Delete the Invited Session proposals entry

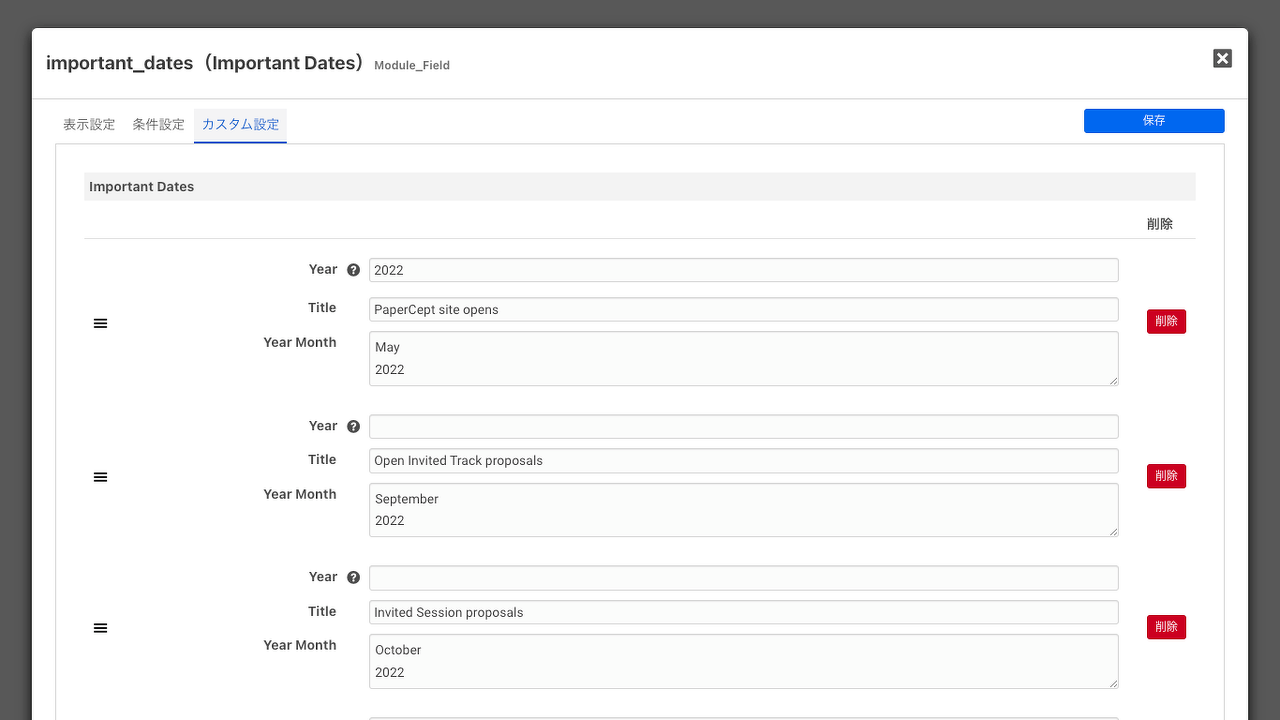coord(1166,627)
